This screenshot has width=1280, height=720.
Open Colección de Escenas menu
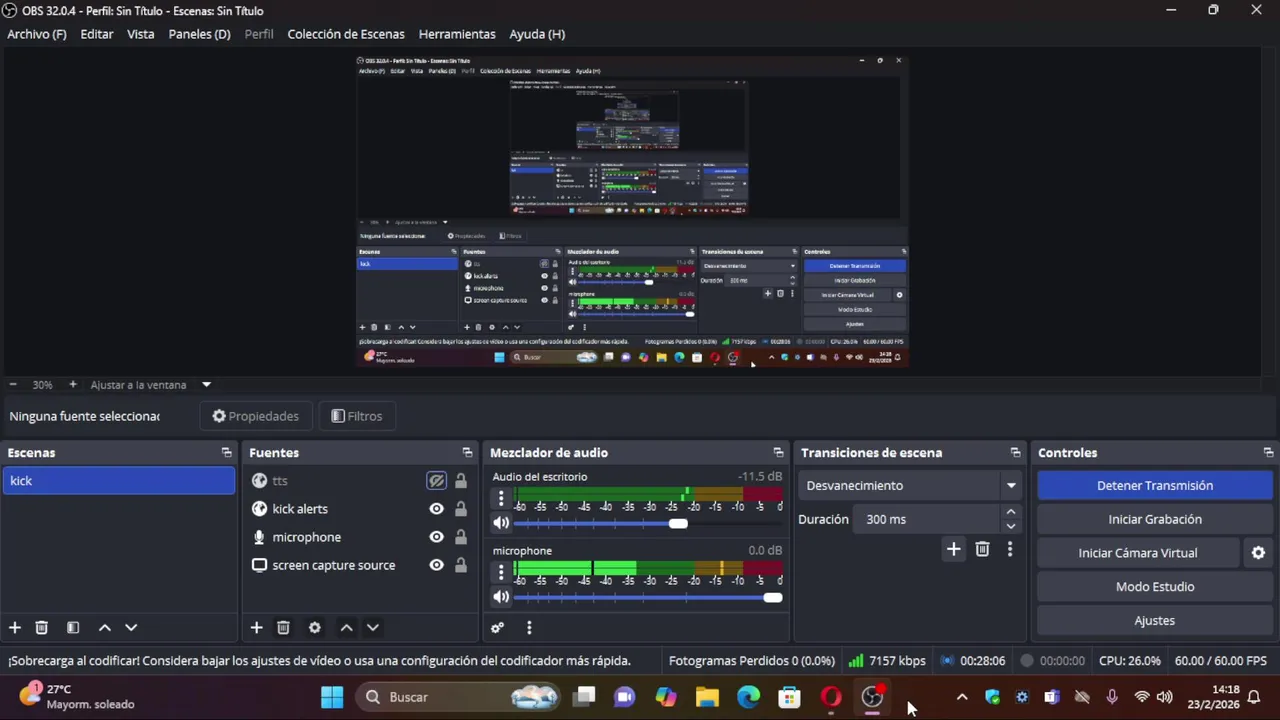coord(346,34)
